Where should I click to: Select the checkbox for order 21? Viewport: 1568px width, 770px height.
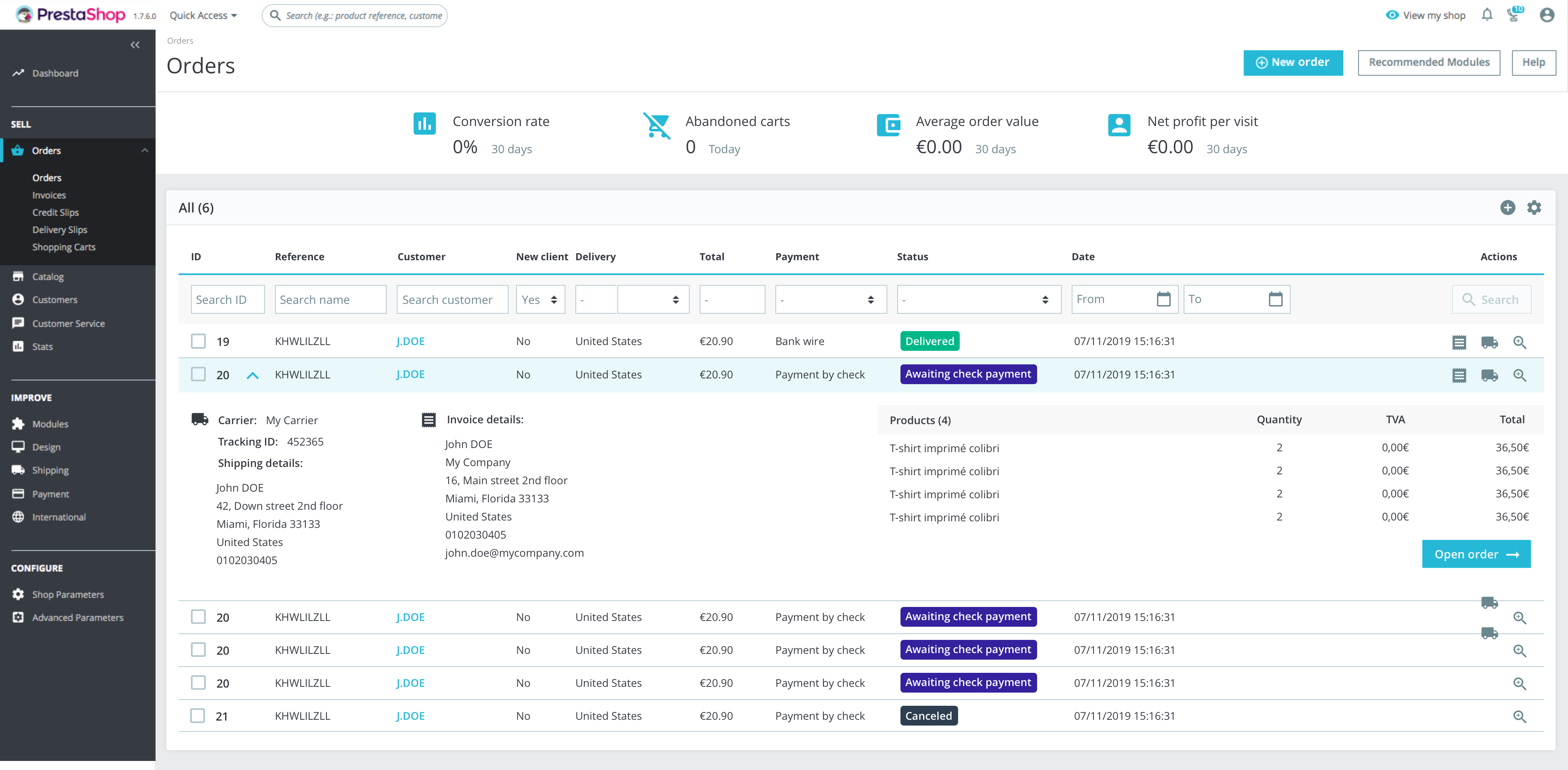(x=198, y=716)
